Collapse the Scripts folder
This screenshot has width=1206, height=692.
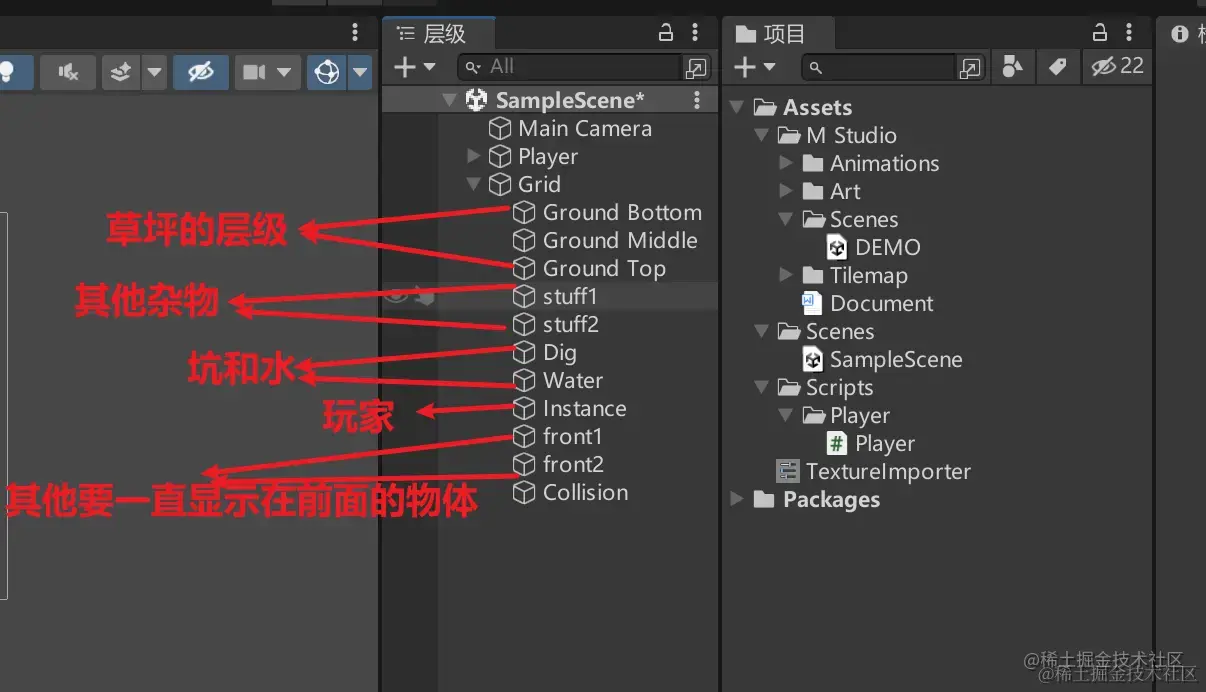(x=762, y=386)
